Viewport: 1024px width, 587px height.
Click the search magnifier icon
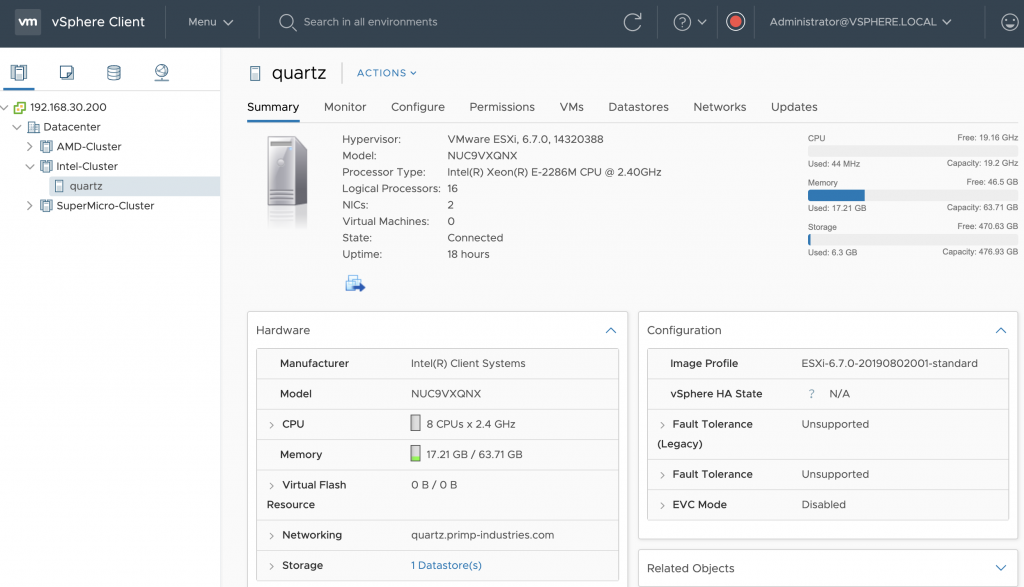[287, 22]
